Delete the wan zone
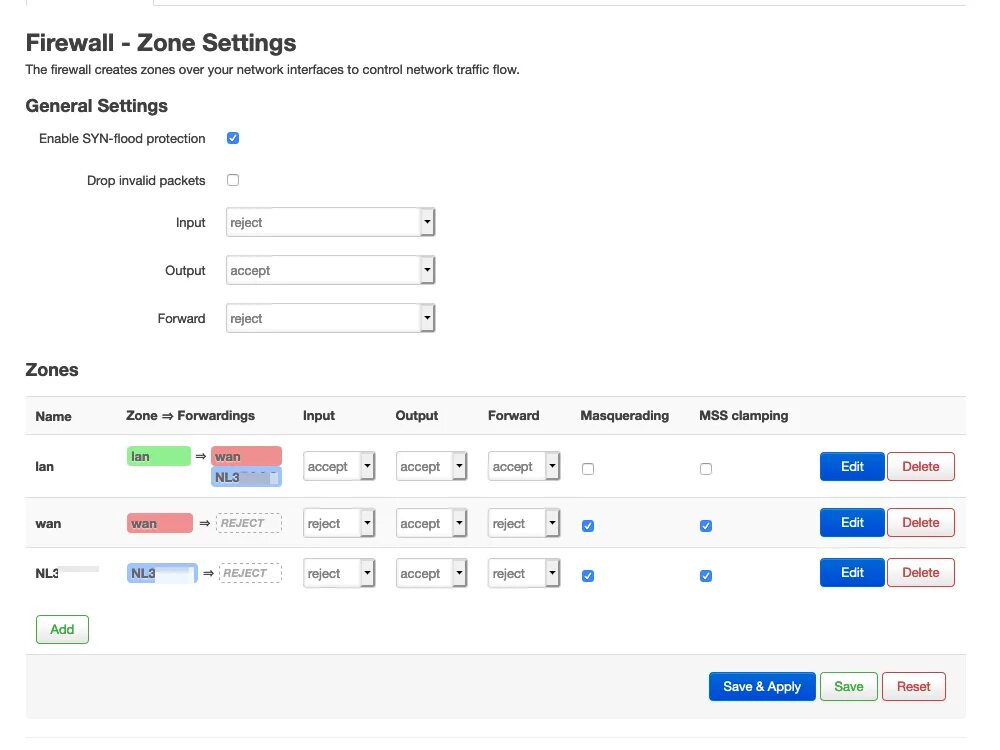This screenshot has width=1000, height=750. tap(920, 522)
